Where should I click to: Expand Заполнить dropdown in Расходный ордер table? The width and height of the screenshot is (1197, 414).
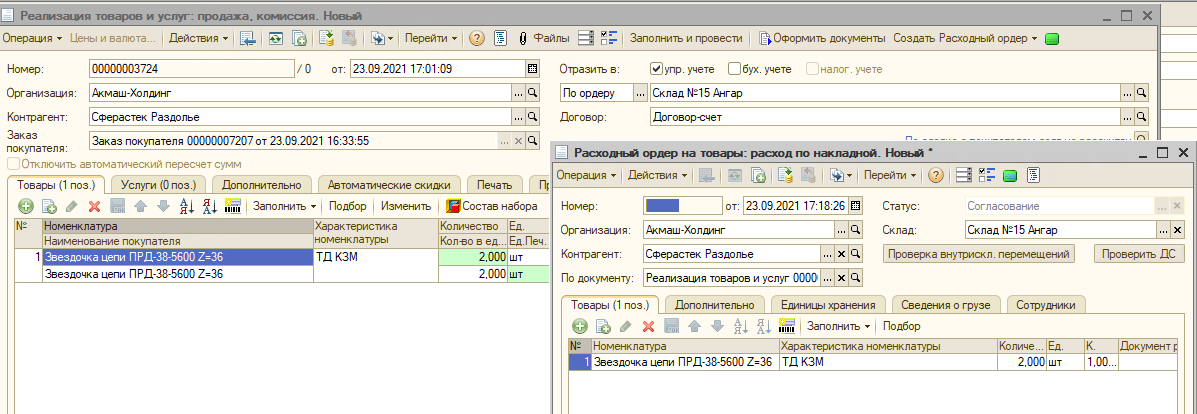coord(838,326)
